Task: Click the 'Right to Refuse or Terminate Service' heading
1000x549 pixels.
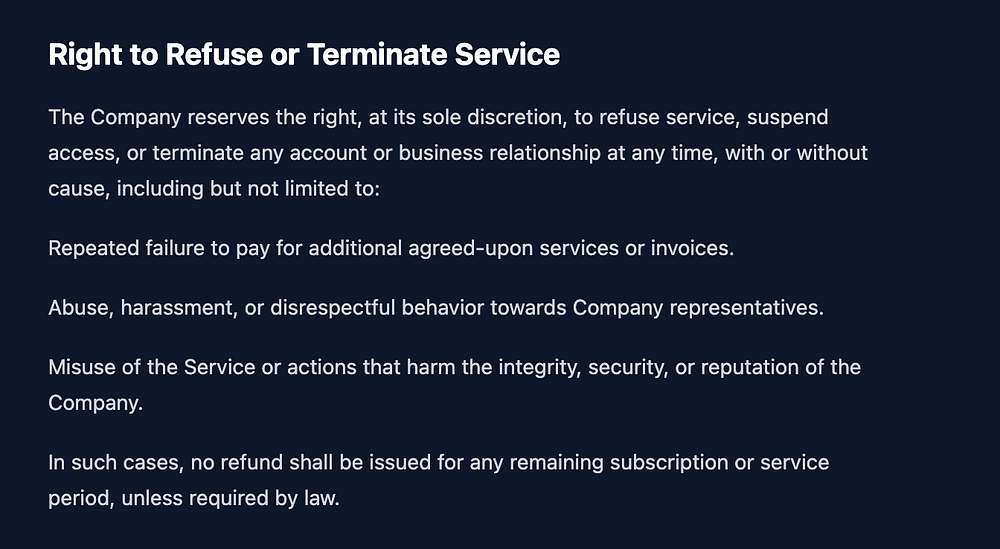Action: point(304,54)
